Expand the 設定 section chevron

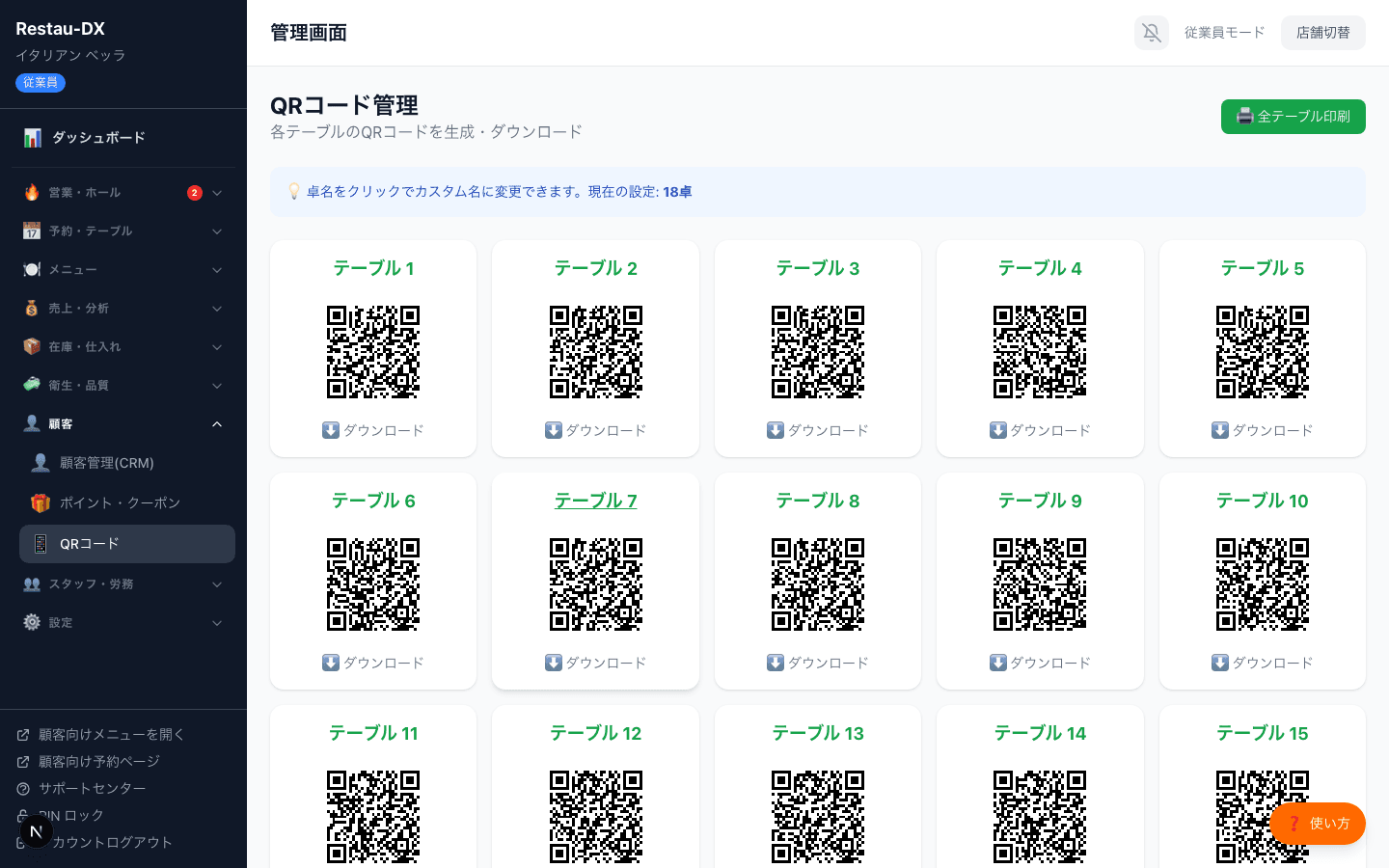217,623
